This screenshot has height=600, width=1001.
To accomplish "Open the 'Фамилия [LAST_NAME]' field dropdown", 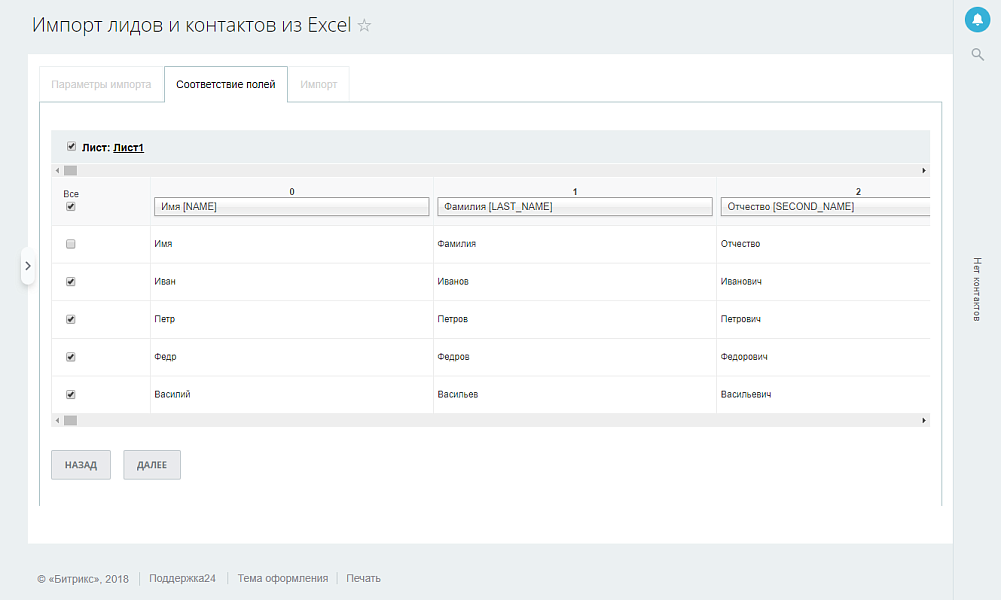I will 575,206.
